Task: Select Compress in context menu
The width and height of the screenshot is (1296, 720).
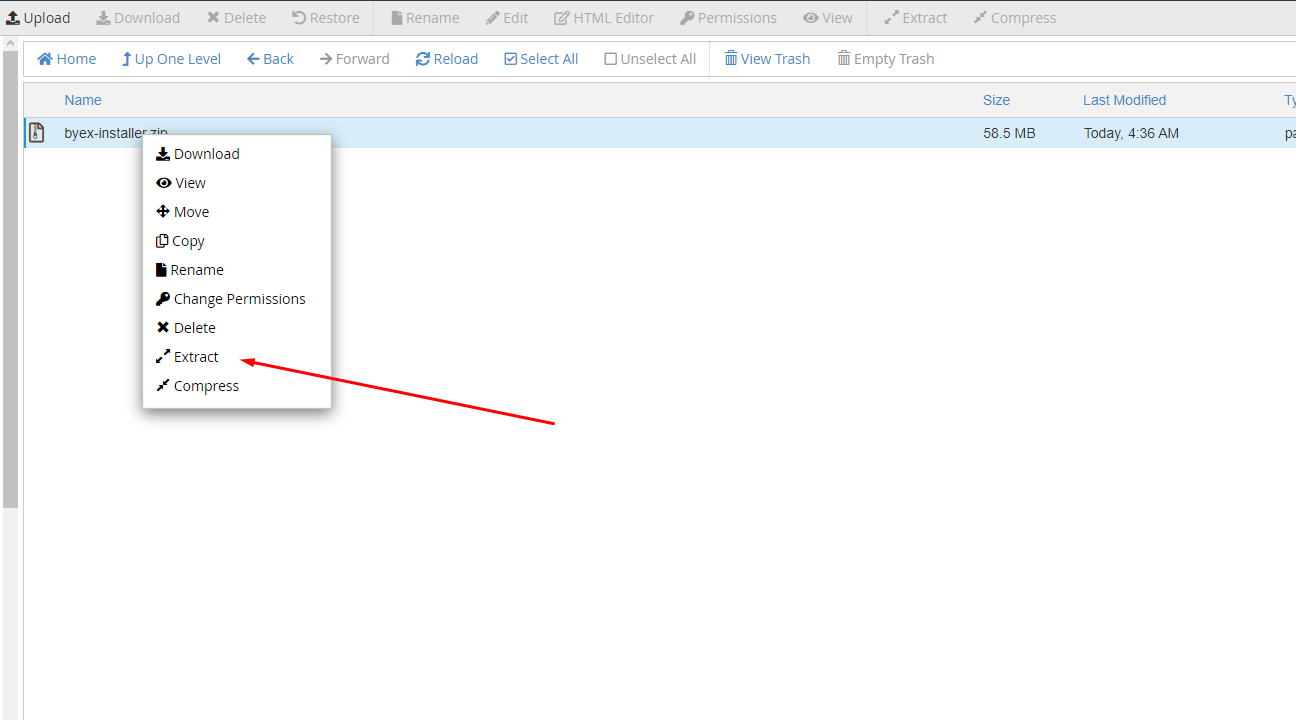Action: click(206, 386)
